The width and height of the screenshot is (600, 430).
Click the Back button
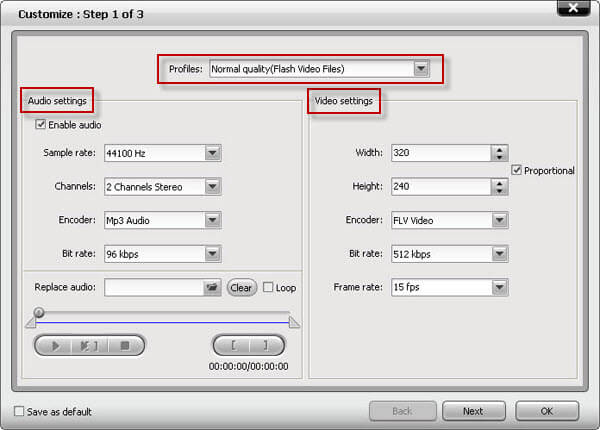403,411
